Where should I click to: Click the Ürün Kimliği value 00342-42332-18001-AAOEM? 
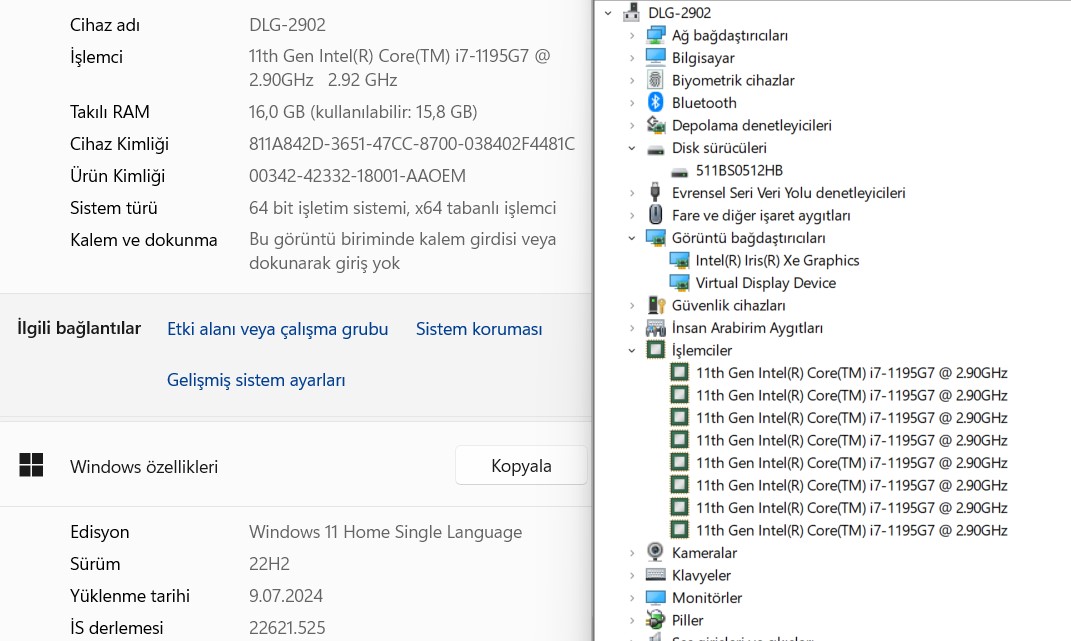[357, 176]
